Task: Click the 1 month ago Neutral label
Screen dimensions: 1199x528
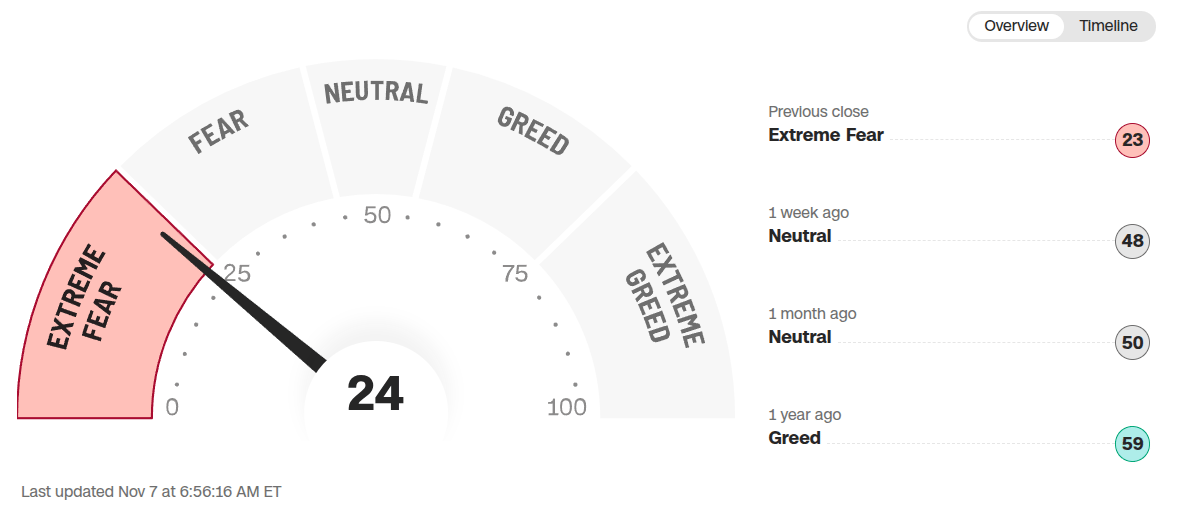Action: click(x=800, y=337)
